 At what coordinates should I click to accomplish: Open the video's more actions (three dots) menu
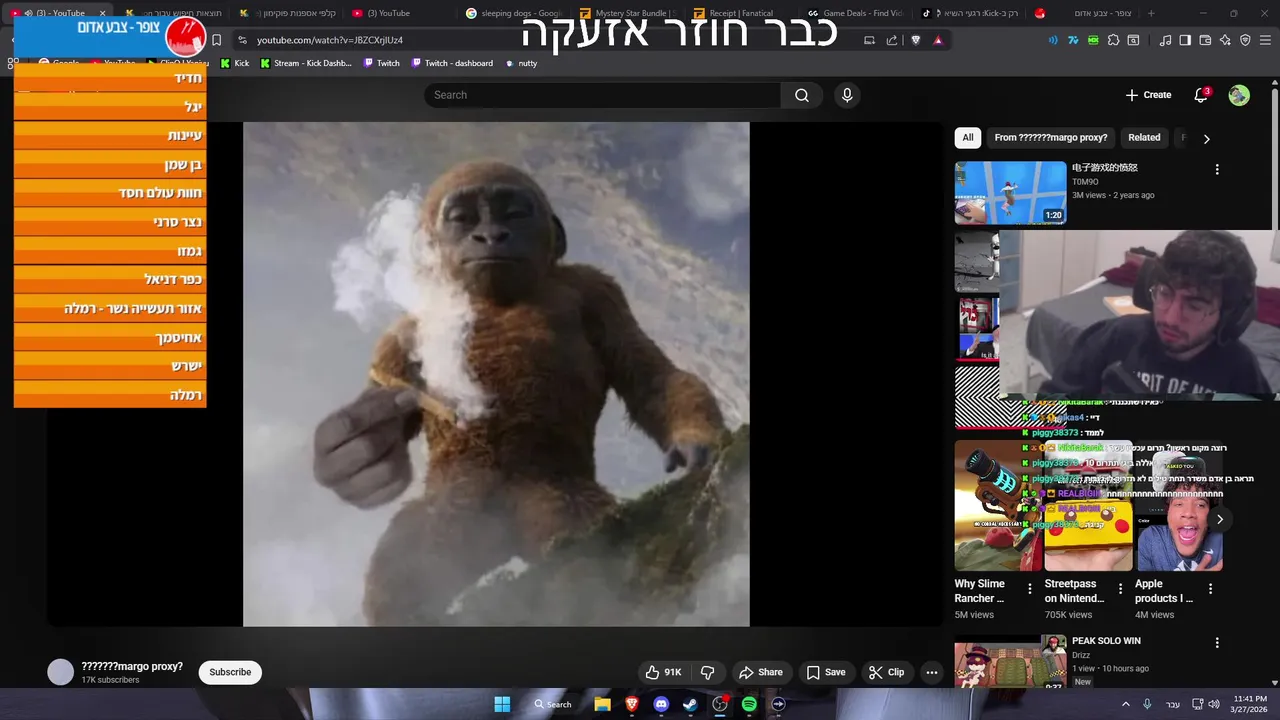click(x=932, y=672)
